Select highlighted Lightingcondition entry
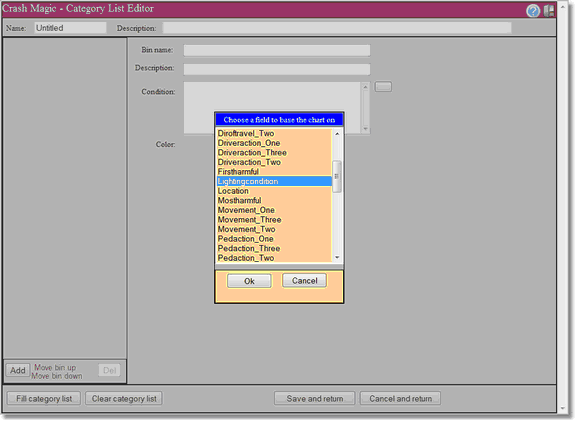The width and height of the screenshot is (576, 422). [x=274, y=181]
